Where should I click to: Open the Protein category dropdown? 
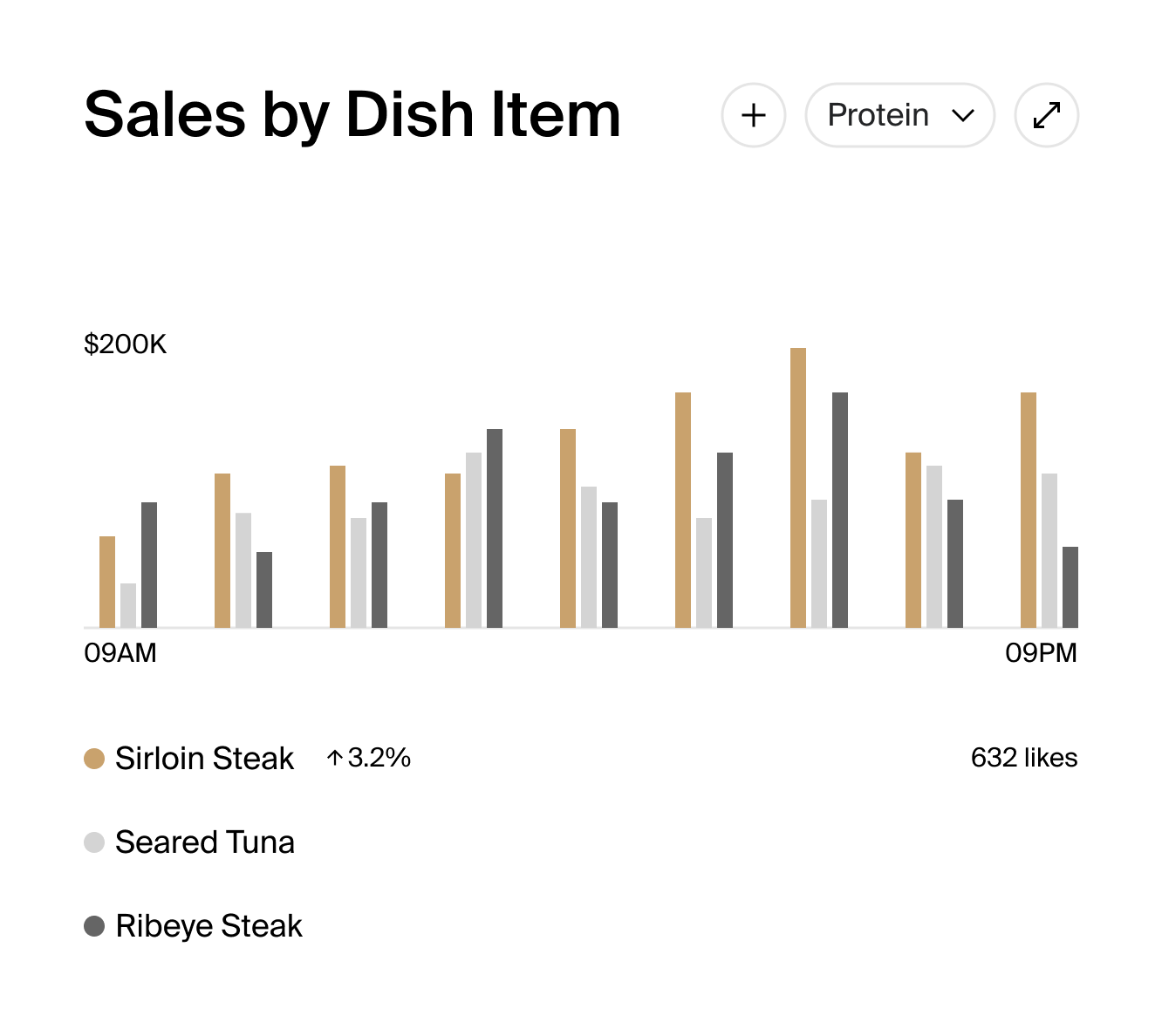pos(899,115)
